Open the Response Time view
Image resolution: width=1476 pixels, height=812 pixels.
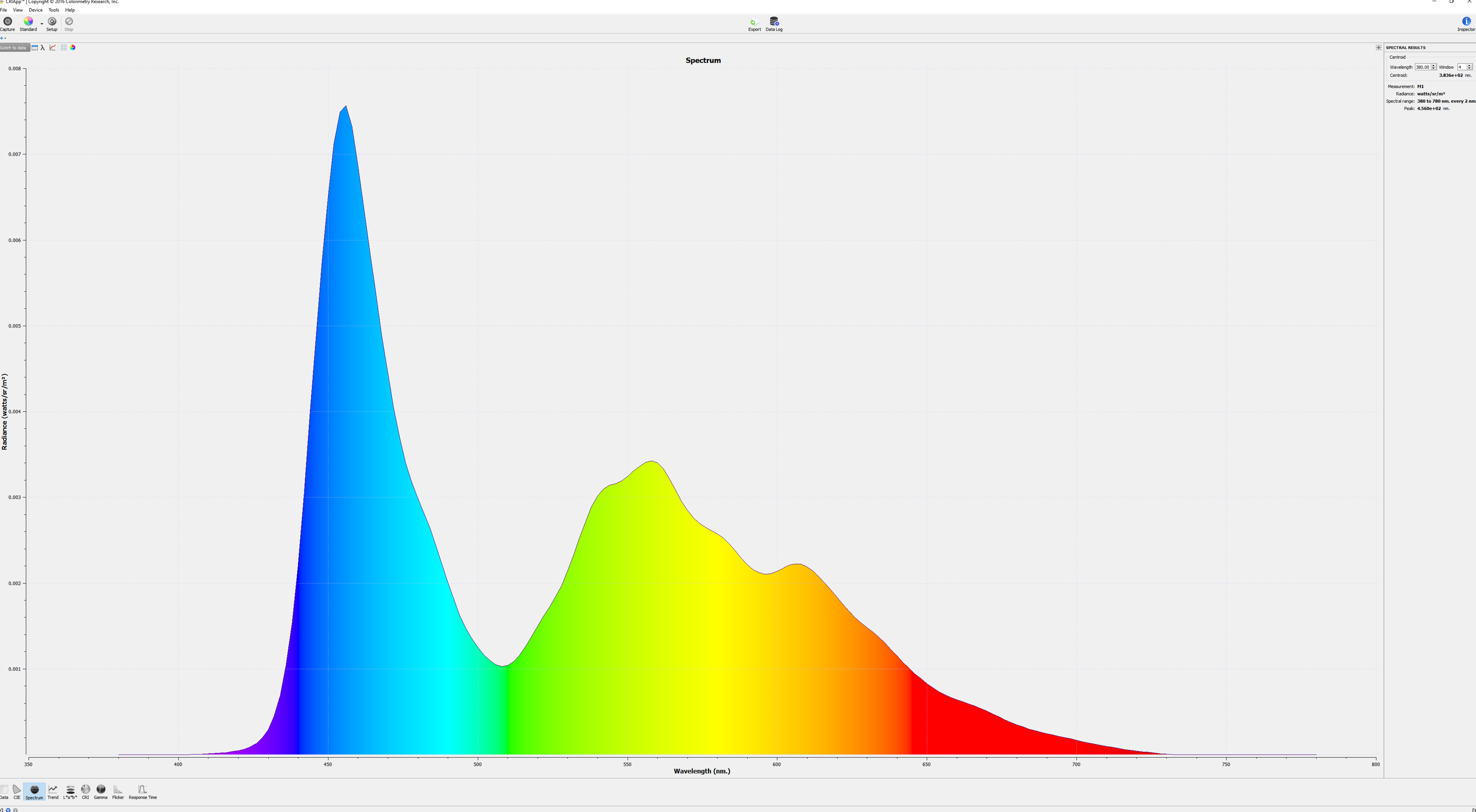(143, 791)
